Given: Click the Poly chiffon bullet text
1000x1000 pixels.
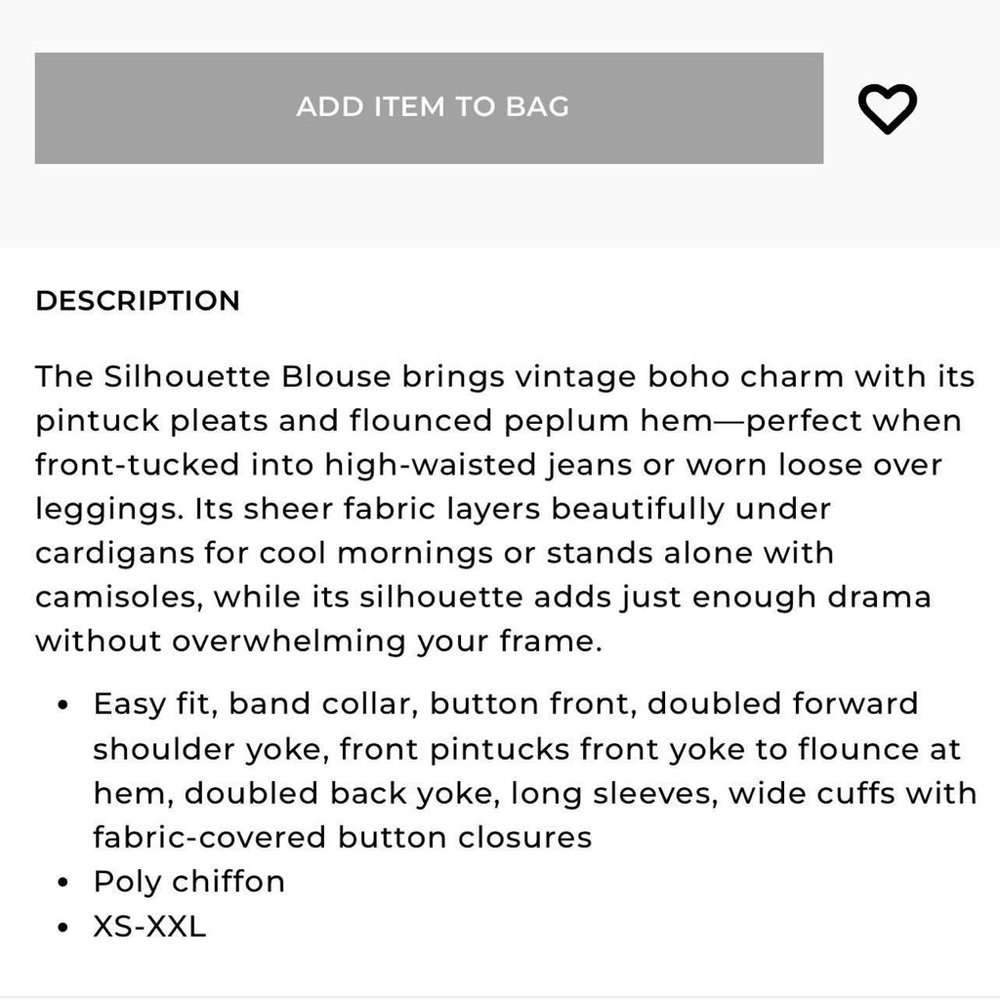Looking at the screenshot, I should pos(189,881).
